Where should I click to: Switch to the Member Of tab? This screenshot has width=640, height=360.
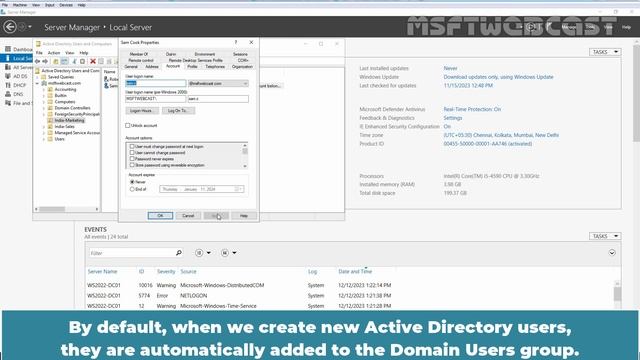pyautogui.click(x=139, y=54)
